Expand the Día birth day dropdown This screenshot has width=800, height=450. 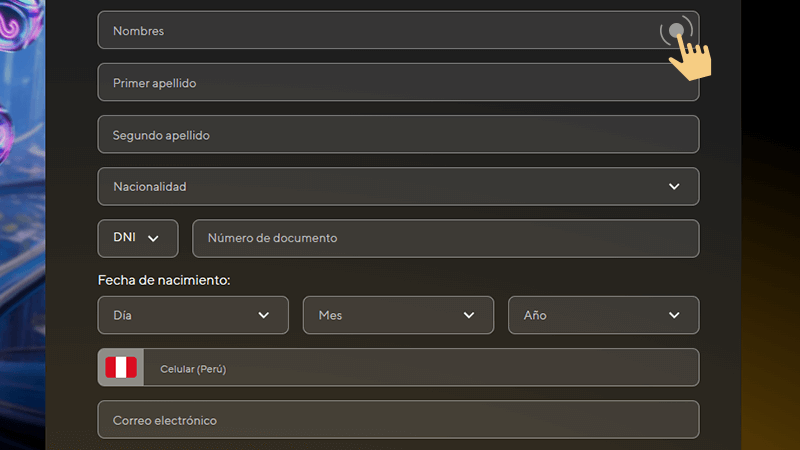pos(192,315)
